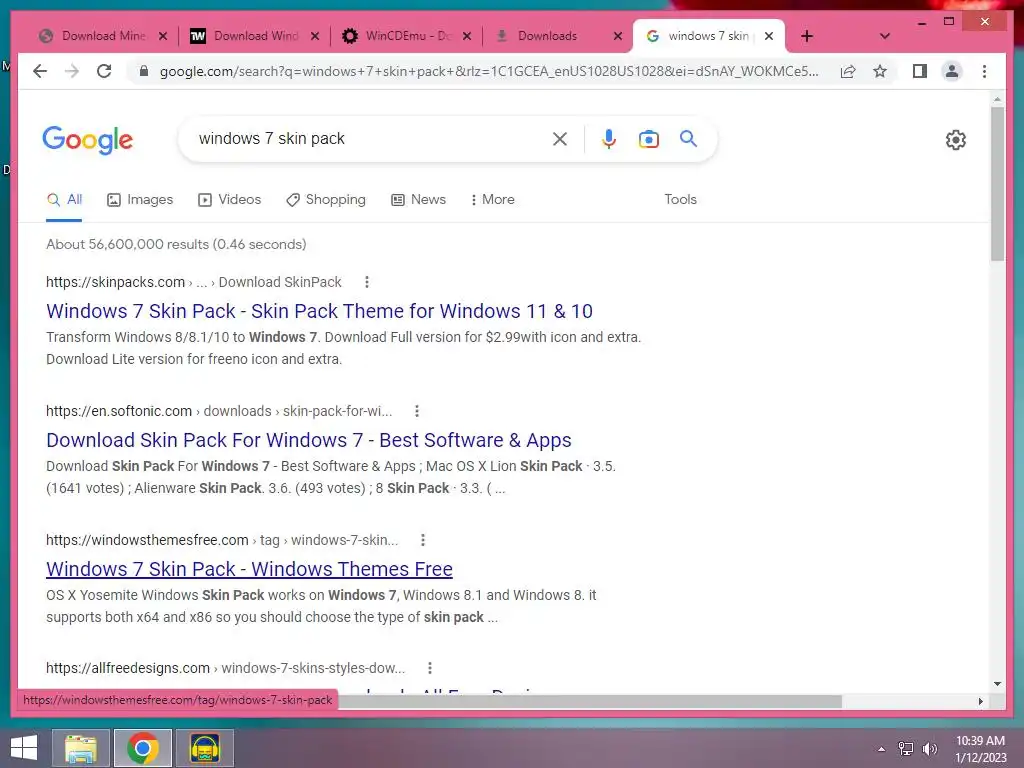
Task: Open Windows 7 Skin Pack Windows Themes Free link
Action: [x=249, y=569]
